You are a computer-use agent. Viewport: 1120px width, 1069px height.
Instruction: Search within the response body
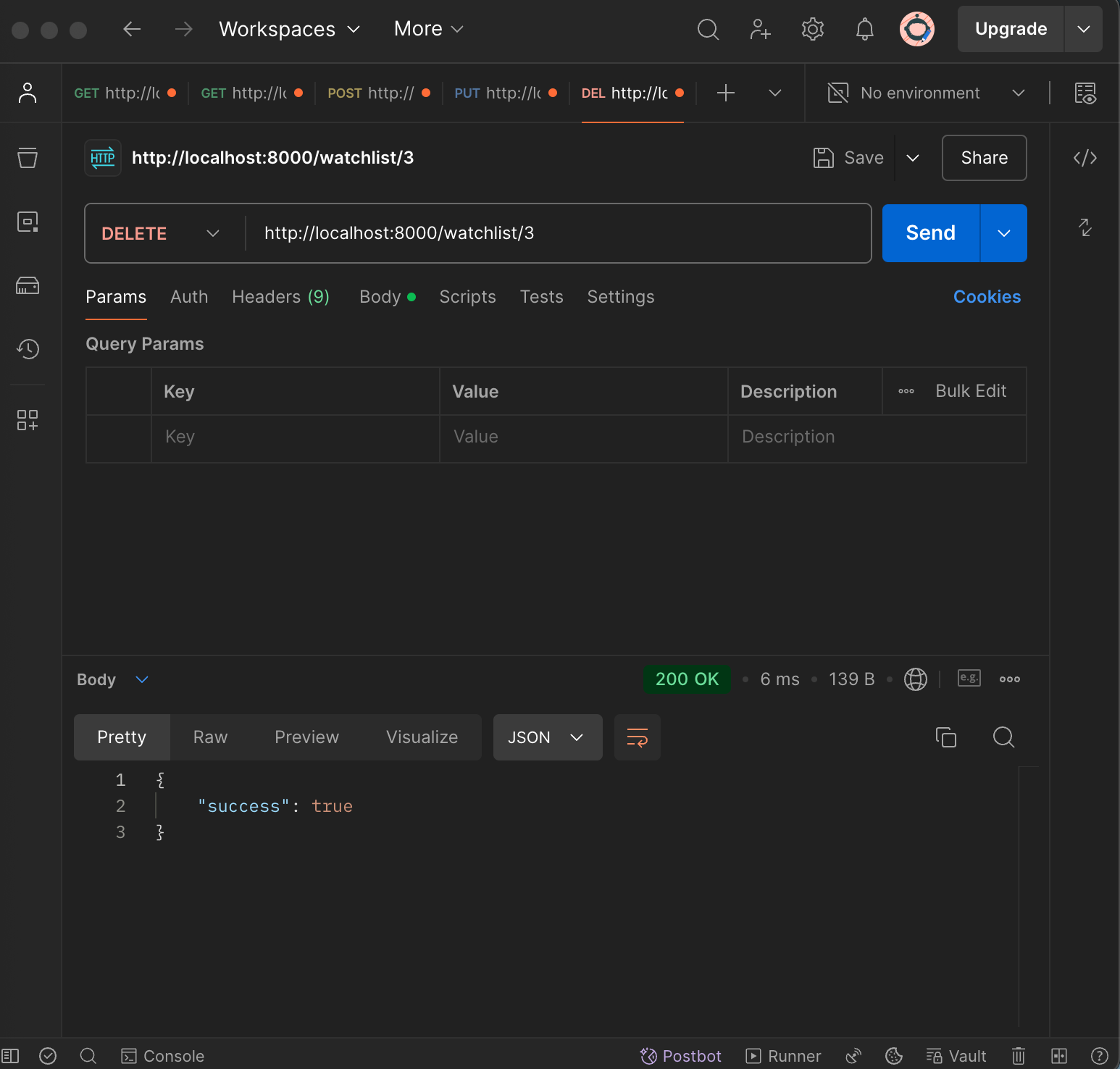click(1003, 737)
